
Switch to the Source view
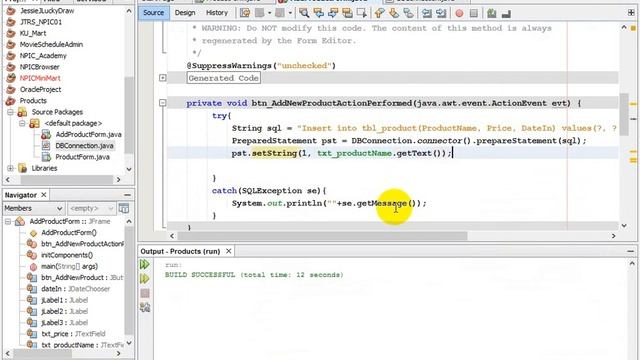153,13
